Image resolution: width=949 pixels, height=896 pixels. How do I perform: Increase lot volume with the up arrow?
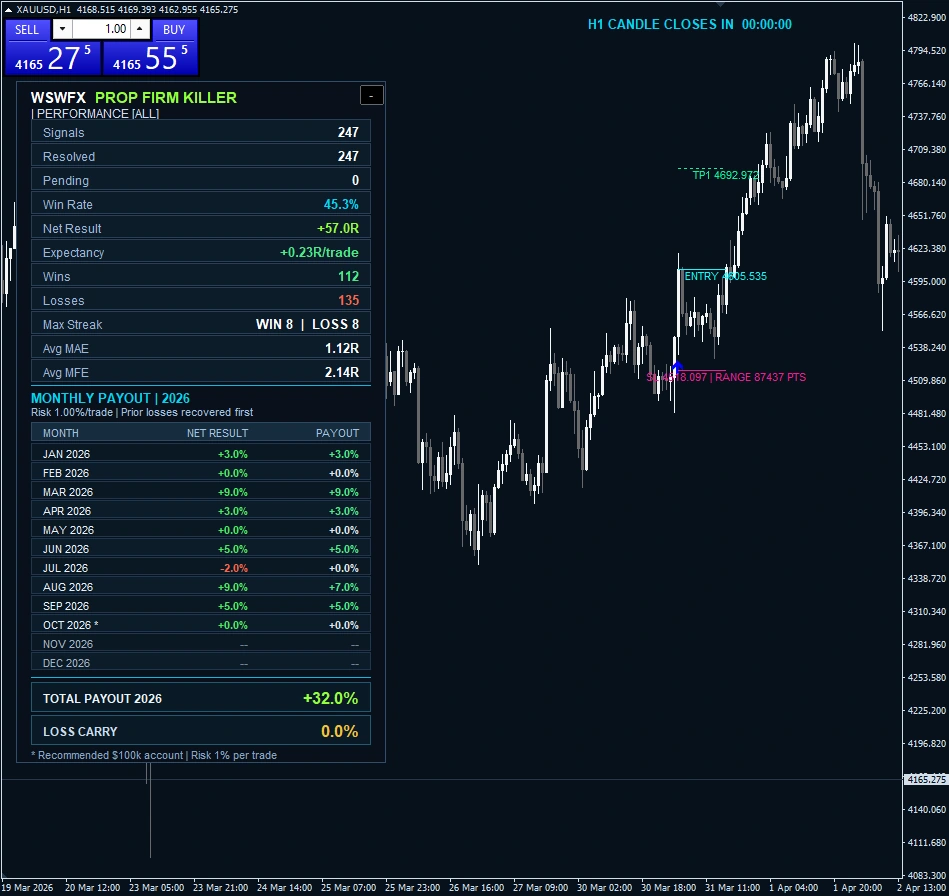point(140,29)
